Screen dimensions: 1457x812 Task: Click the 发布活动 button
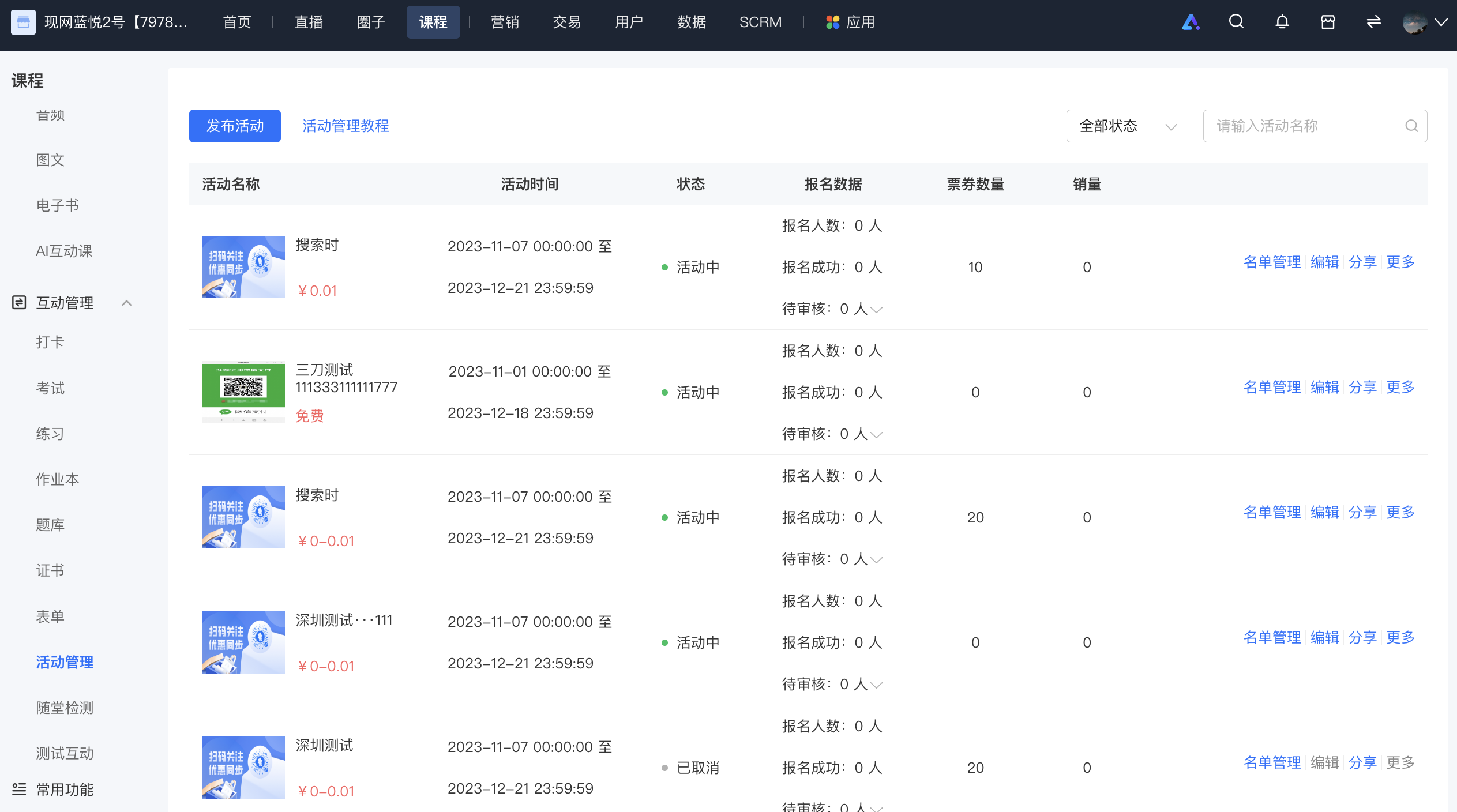[x=235, y=126]
